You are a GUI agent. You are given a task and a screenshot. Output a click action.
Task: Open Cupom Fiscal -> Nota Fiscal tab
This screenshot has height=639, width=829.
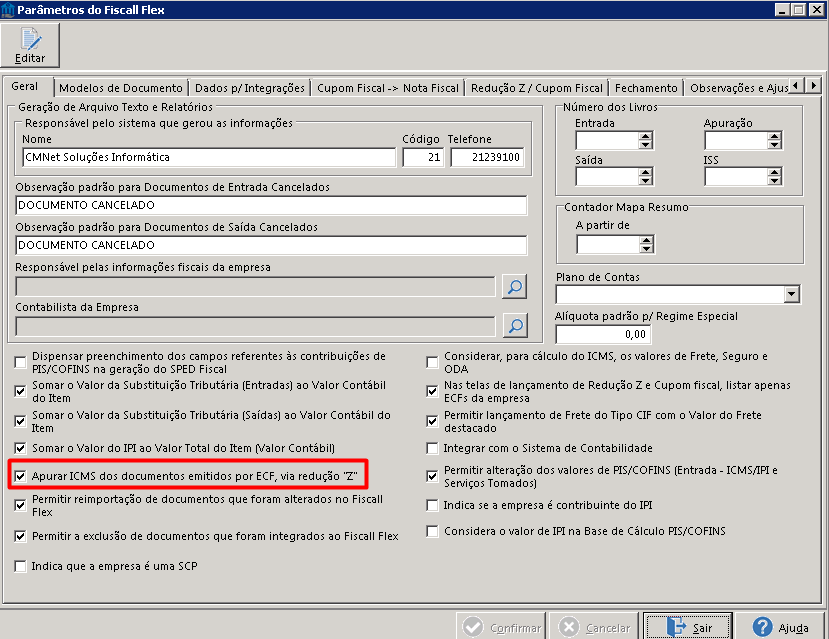point(388,88)
